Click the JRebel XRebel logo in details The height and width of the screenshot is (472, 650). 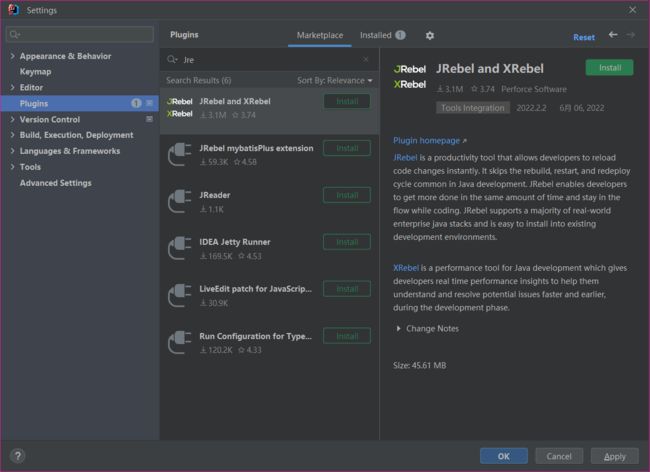tap(410, 77)
